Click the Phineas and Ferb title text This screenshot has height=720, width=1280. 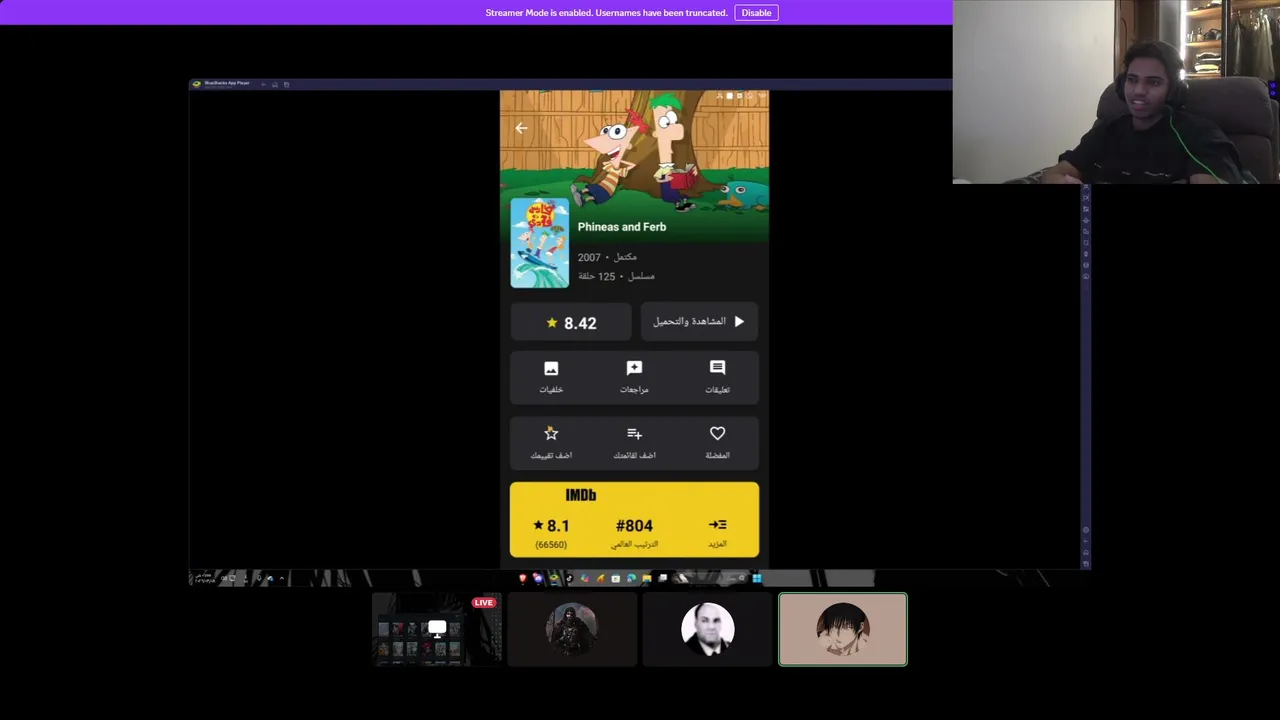[x=621, y=227]
